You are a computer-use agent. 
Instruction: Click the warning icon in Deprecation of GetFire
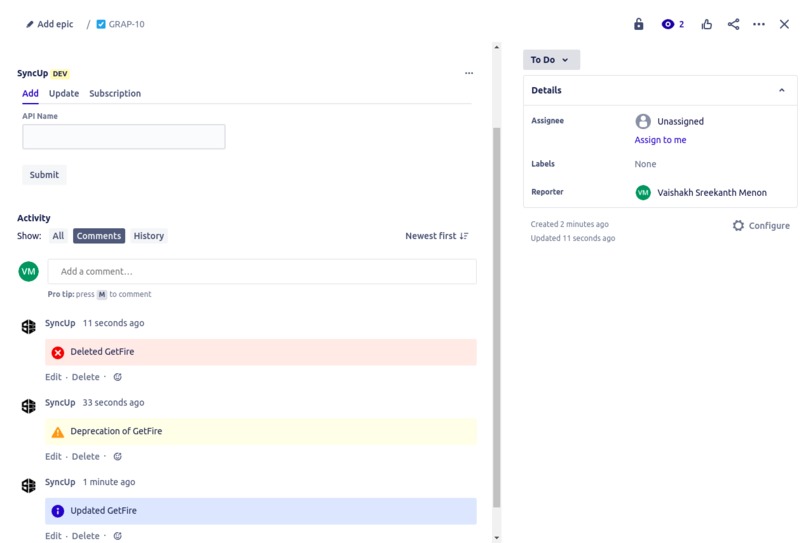(x=58, y=432)
